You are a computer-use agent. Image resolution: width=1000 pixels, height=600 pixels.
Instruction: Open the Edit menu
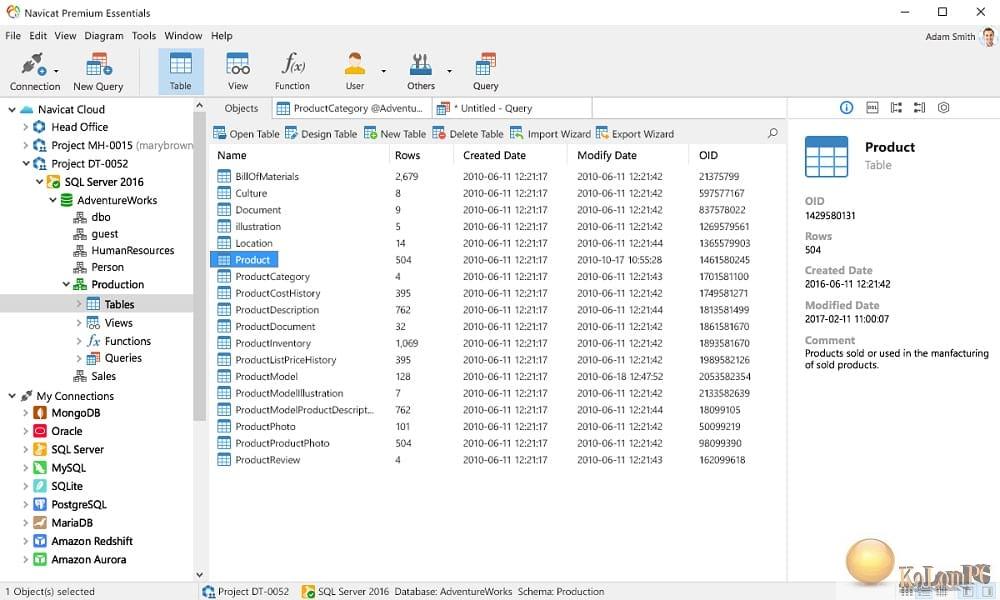click(38, 36)
